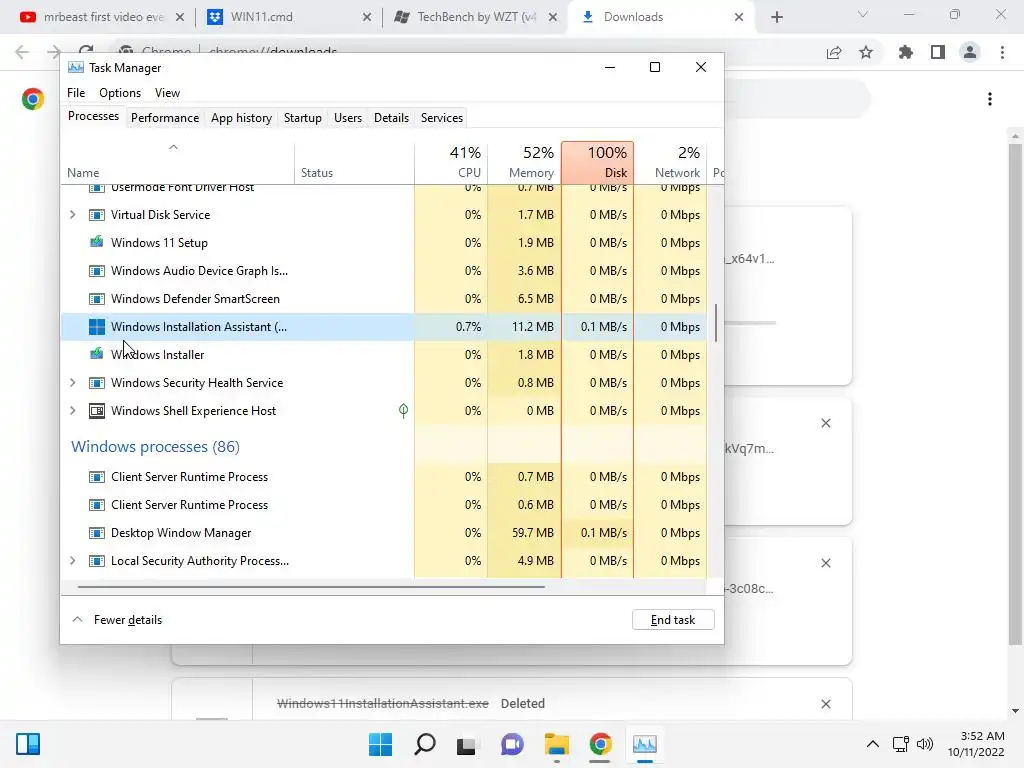This screenshot has width=1024, height=768.
Task: Open the Windows Start menu
Action: click(380, 744)
